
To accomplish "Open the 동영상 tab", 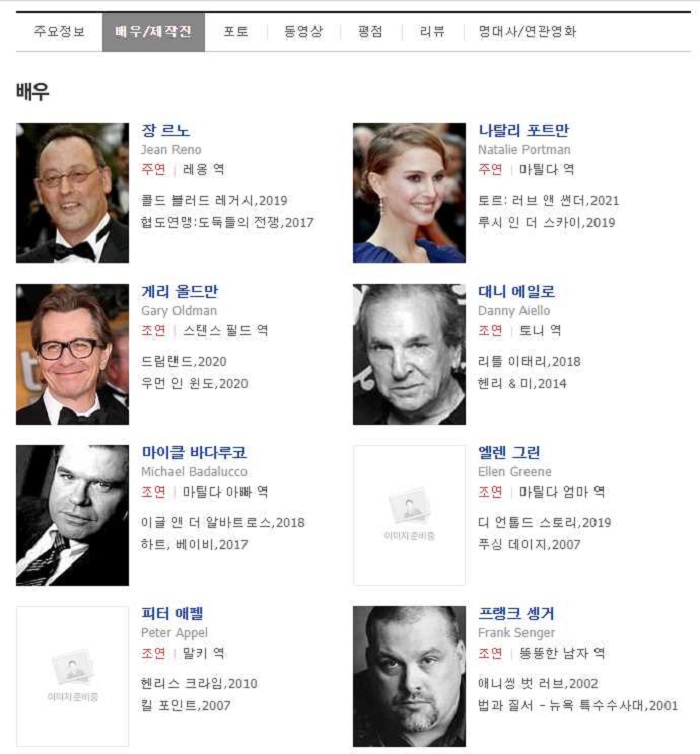I will (303, 32).
